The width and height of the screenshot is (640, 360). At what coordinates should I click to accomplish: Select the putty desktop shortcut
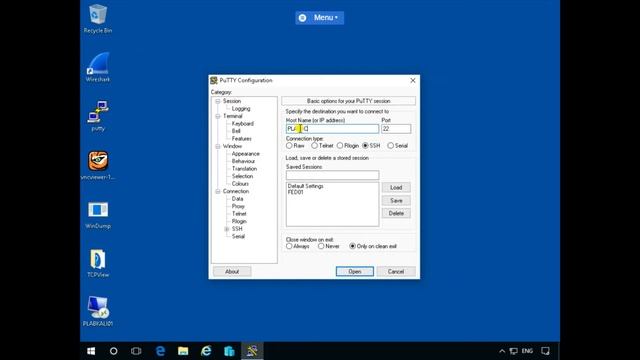pos(98,116)
